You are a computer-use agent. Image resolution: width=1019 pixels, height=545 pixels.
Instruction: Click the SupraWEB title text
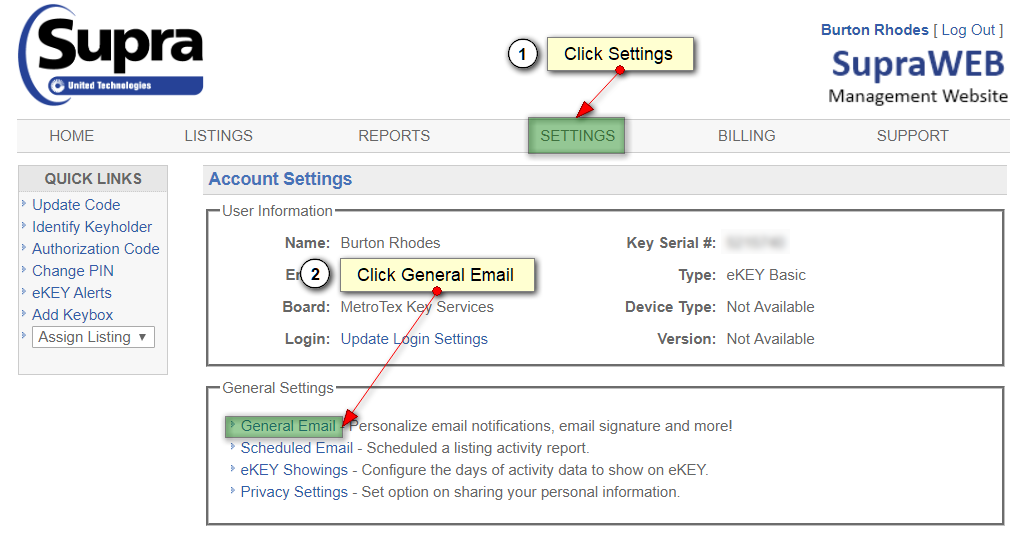click(918, 64)
